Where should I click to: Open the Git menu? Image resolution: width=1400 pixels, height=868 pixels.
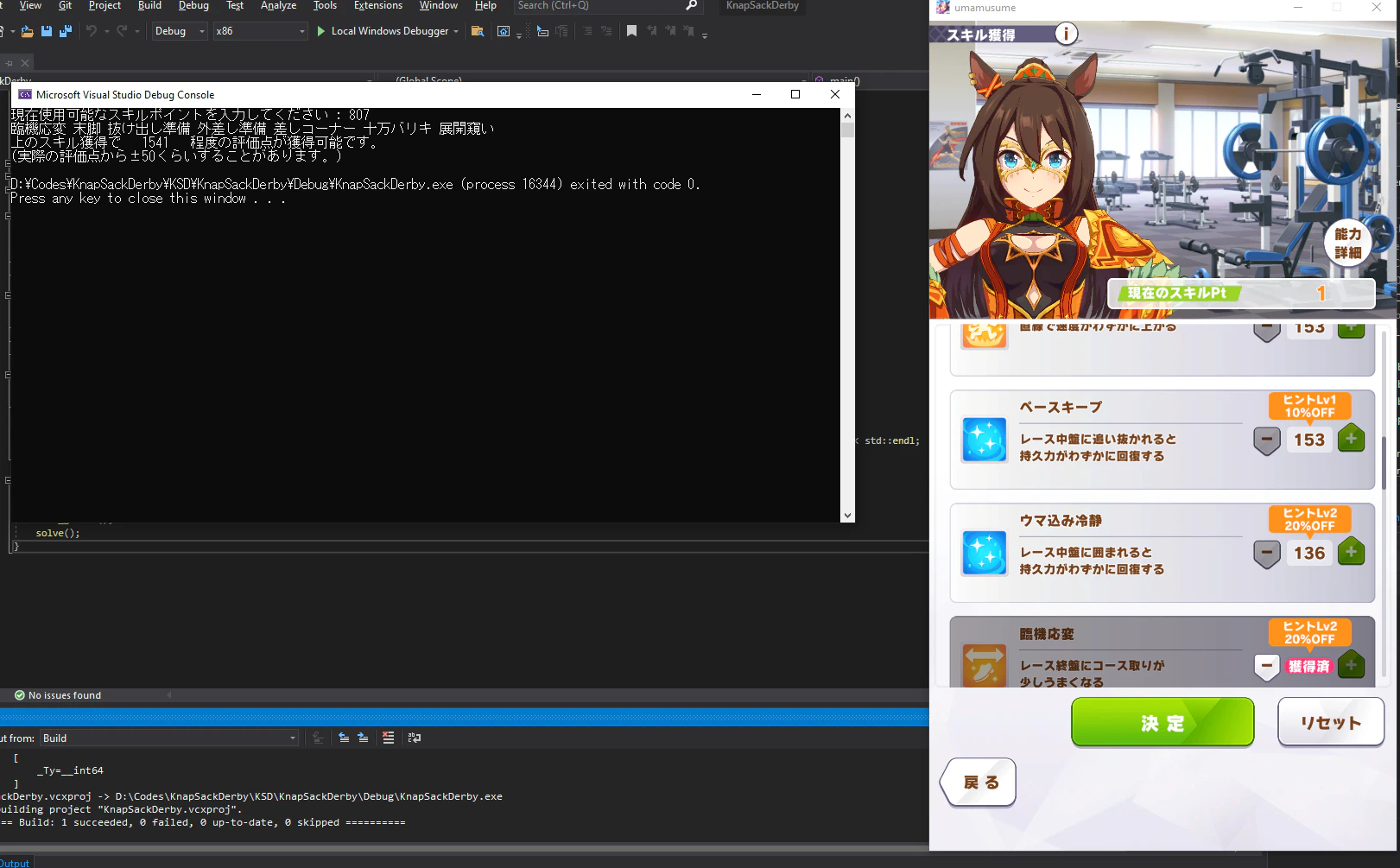pos(65,5)
